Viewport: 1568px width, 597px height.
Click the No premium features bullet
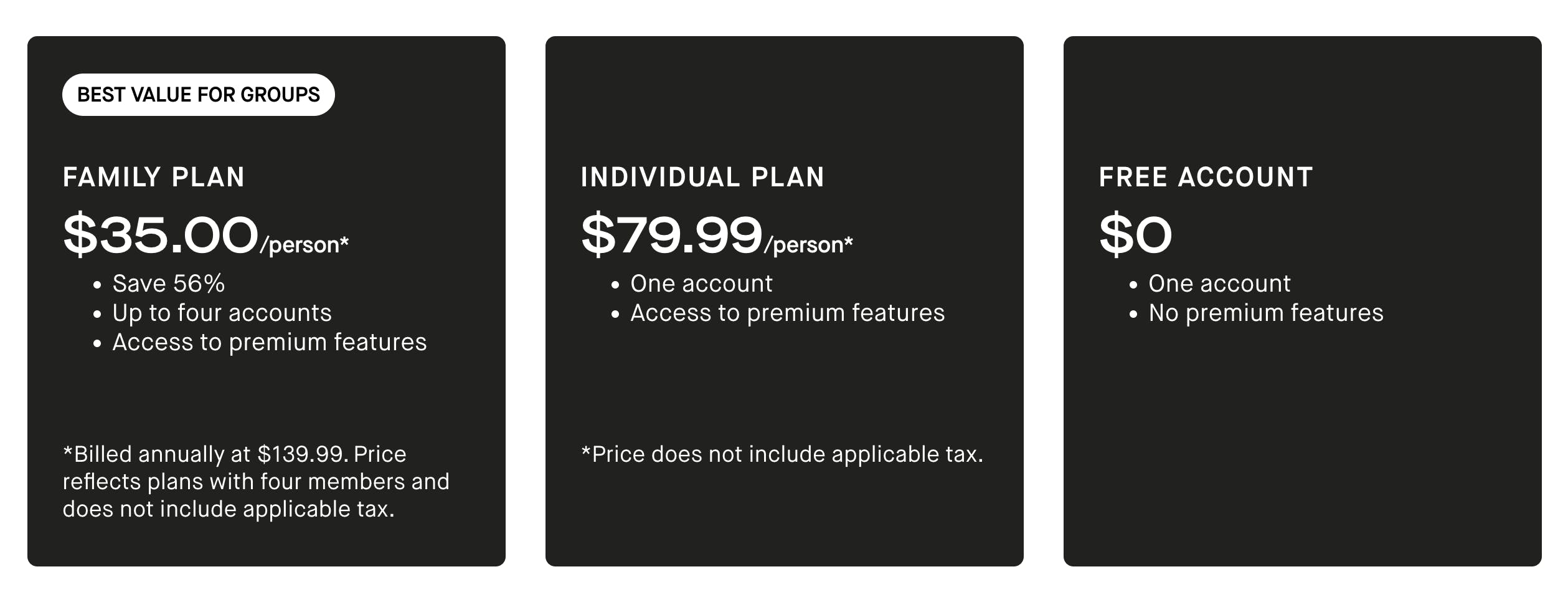[1265, 313]
